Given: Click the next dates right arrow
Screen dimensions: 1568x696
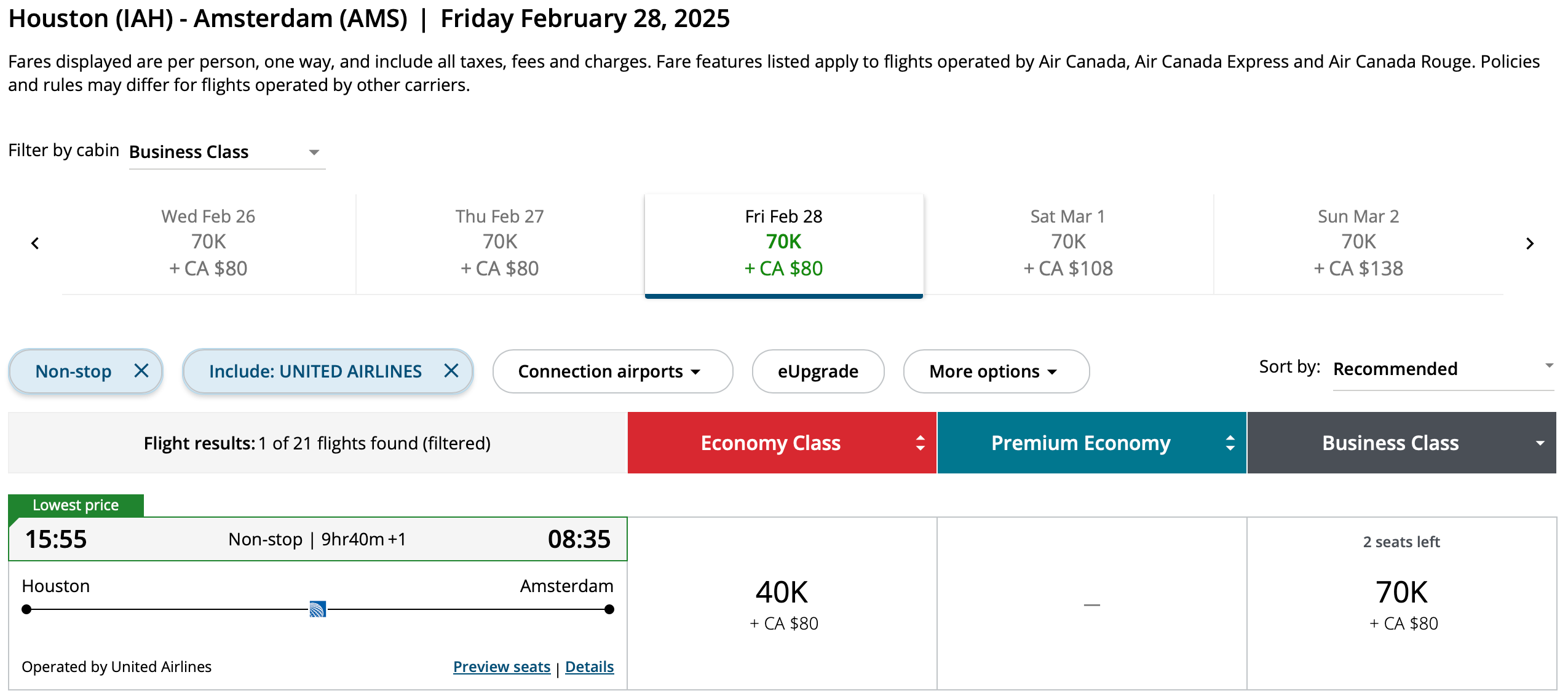Looking at the screenshot, I should coord(1530,243).
